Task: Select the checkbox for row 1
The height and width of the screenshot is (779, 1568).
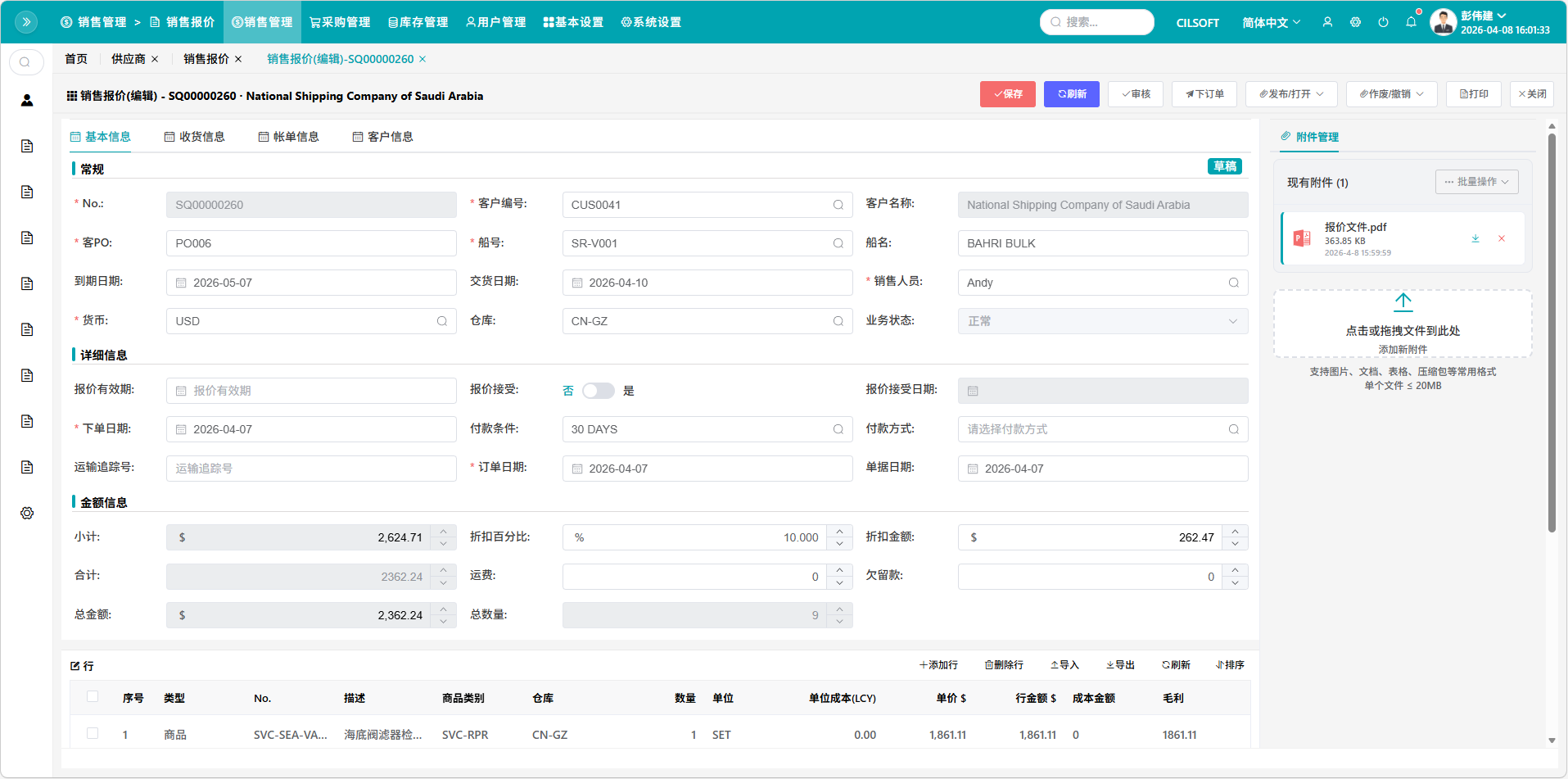Action: click(x=93, y=733)
